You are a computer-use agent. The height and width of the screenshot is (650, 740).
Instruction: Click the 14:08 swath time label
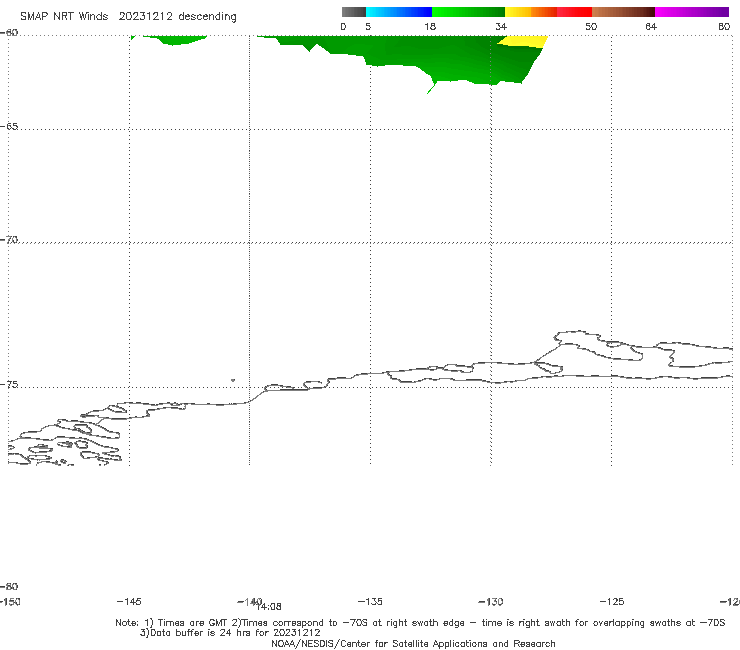click(x=270, y=607)
